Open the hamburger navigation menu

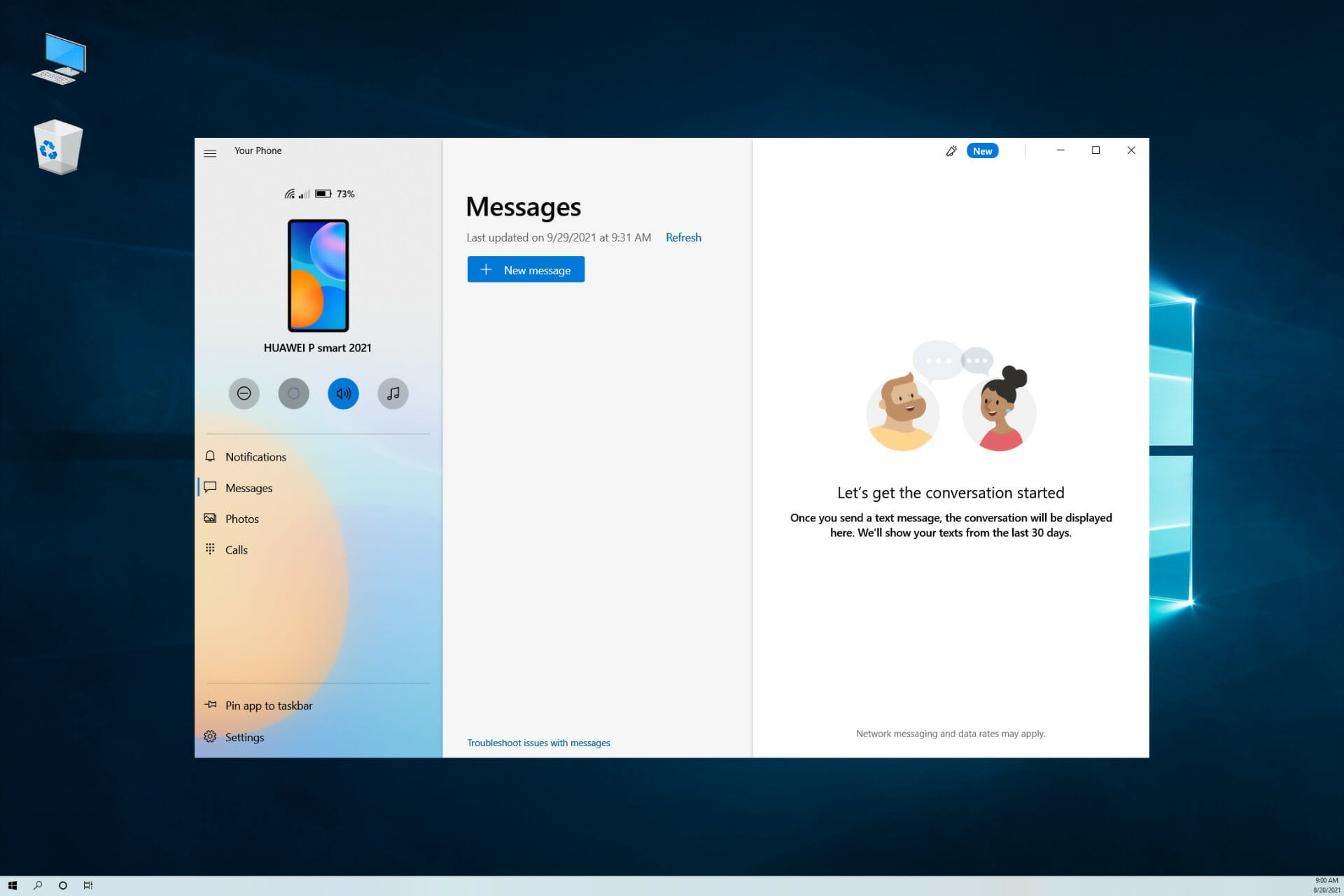(210, 153)
